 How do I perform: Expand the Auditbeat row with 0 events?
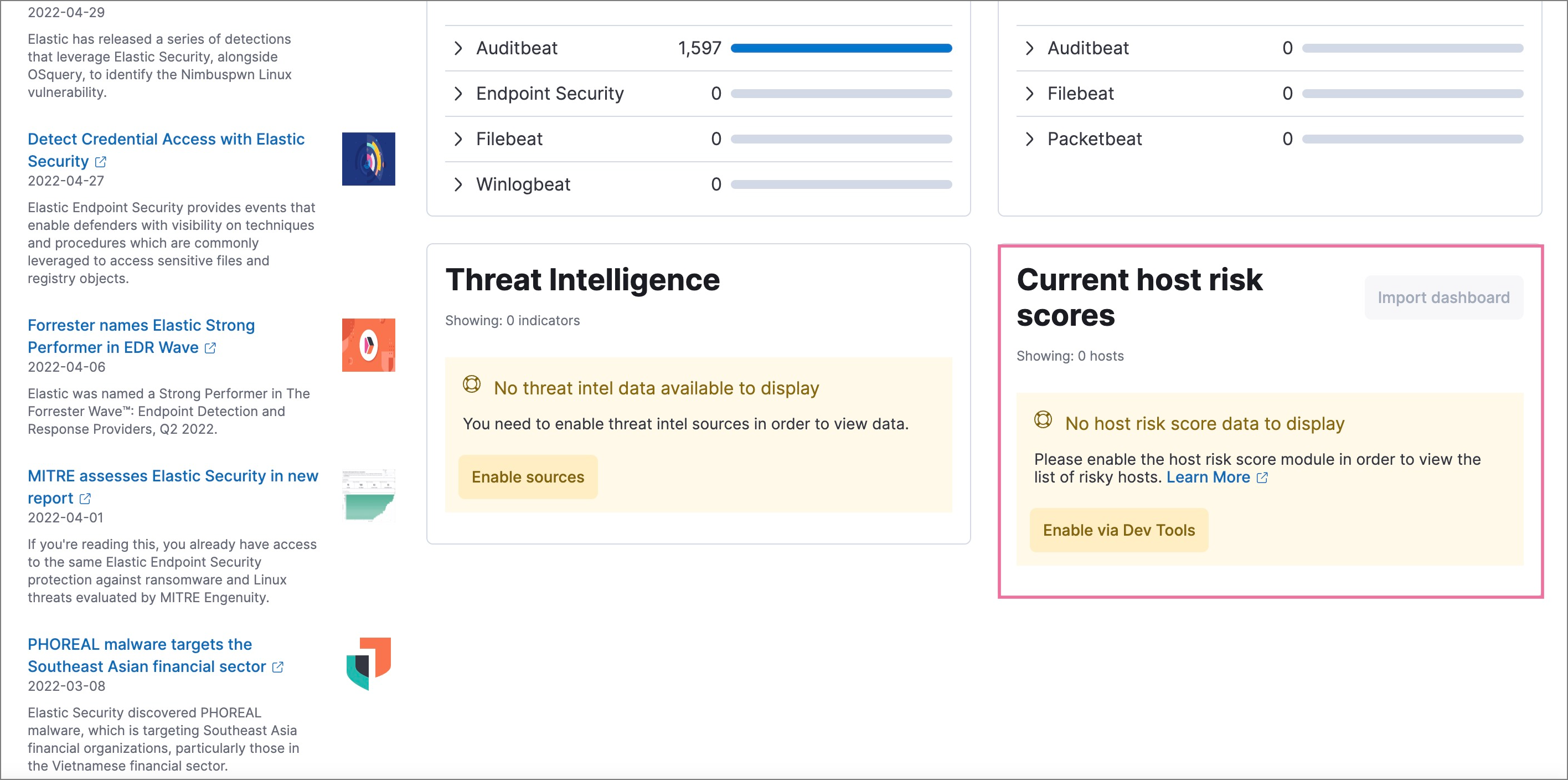pyautogui.click(x=1029, y=48)
